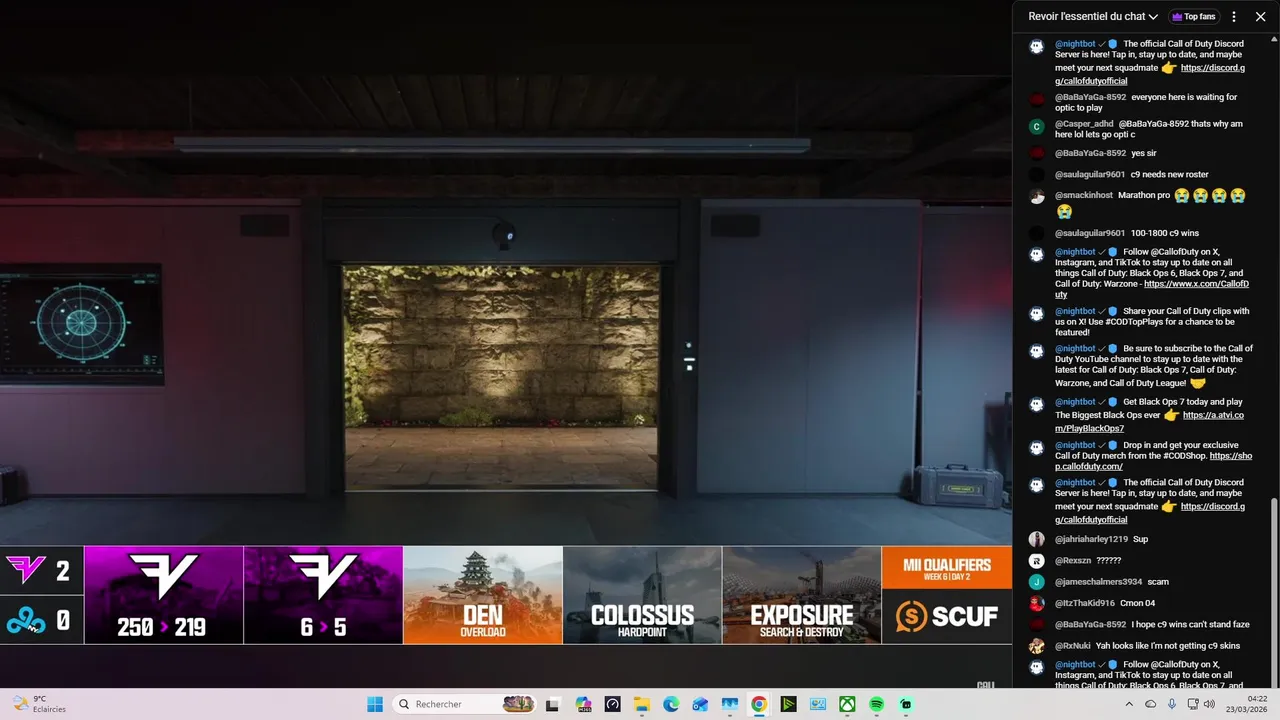Screen dimensions: 1280x720
Task: Switch to Google Chrome in taskbar
Action: 759,704
